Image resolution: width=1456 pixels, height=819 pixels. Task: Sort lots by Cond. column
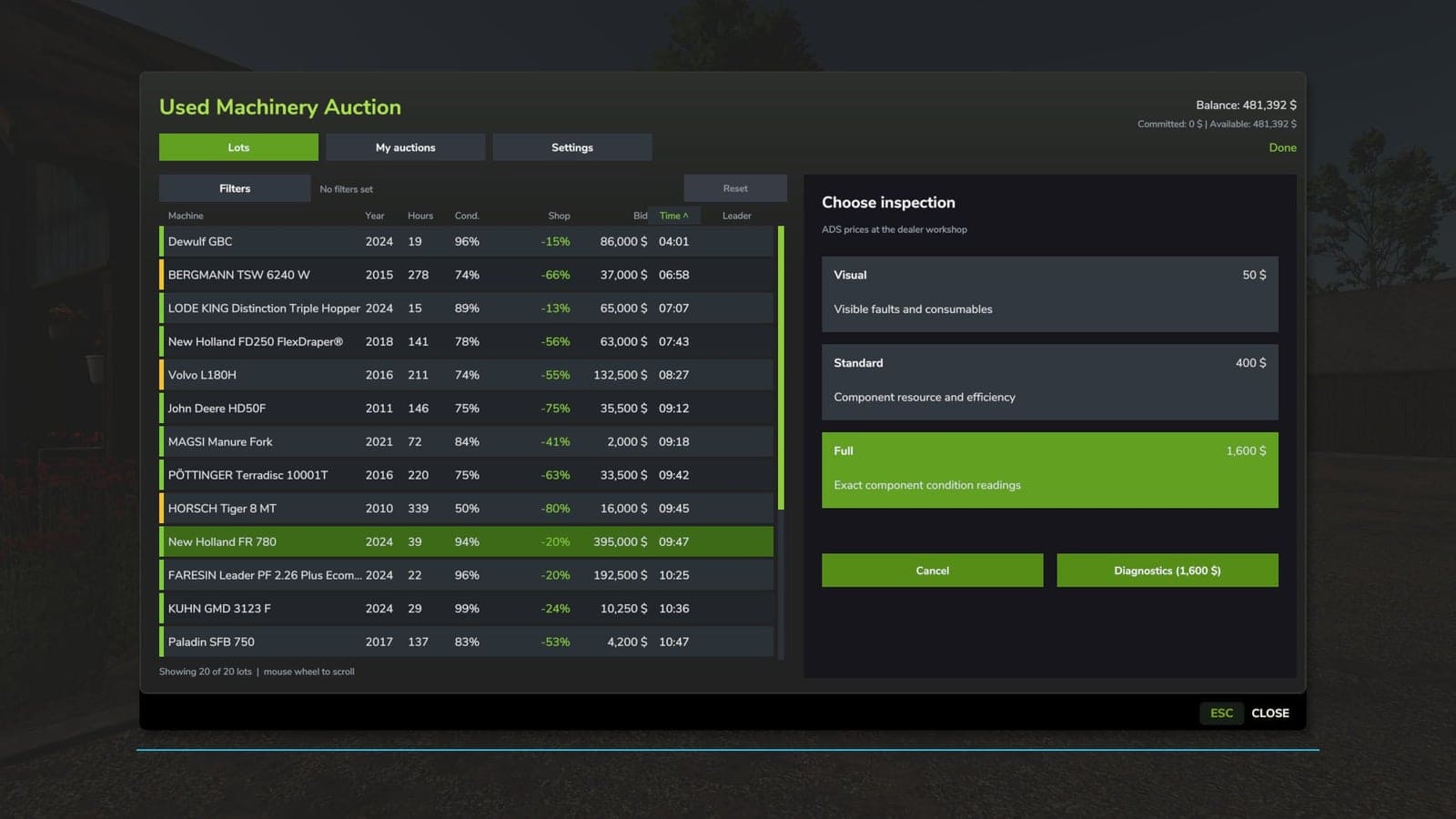[x=467, y=216]
